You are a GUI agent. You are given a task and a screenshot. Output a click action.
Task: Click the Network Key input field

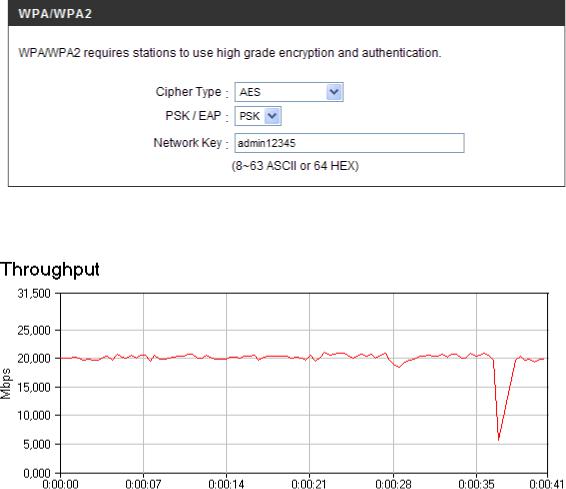(349, 143)
